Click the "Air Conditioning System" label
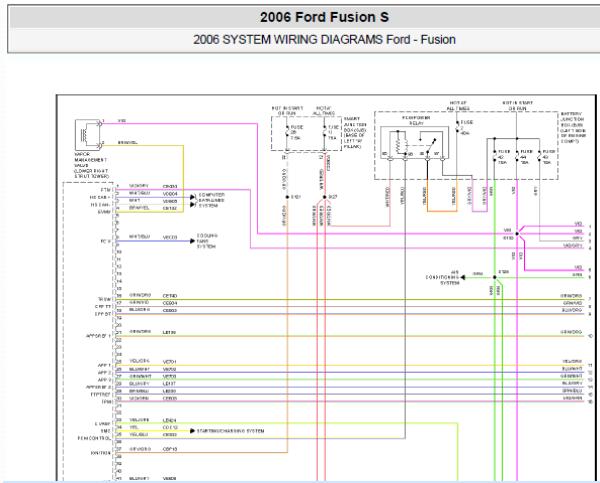 443,277
